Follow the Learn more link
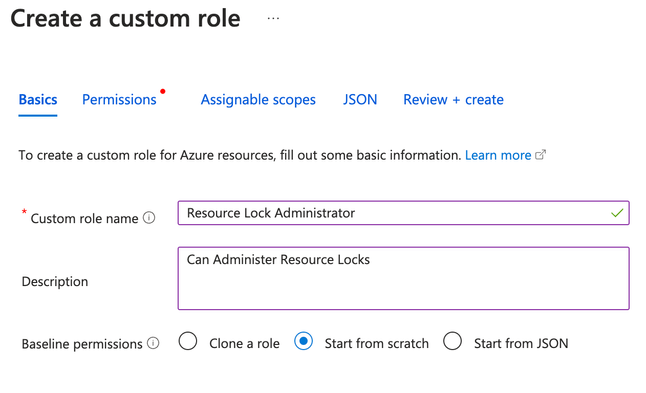The width and height of the screenshot is (646, 393). pyautogui.click(x=498, y=155)
